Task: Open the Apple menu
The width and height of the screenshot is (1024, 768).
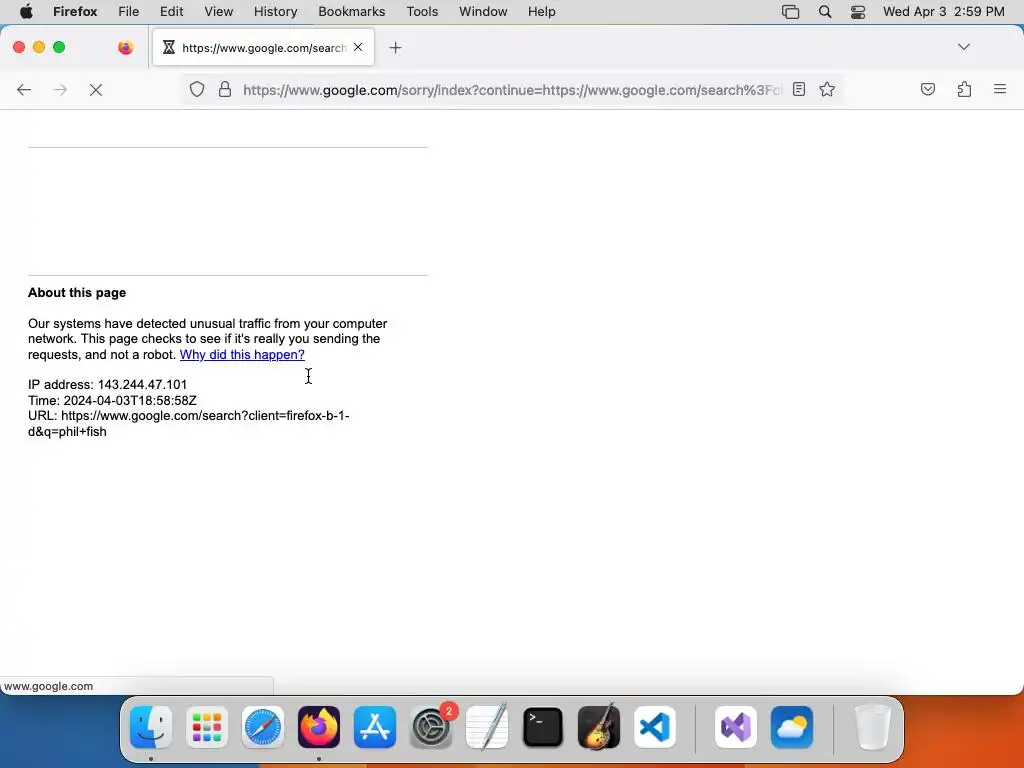Action: coord(26,12)
